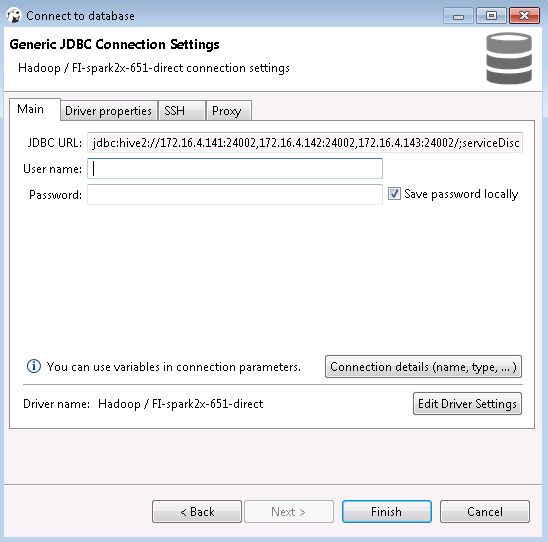The image size is (548, 542).
Task: Click the Finish button
Action: point(387,512)
